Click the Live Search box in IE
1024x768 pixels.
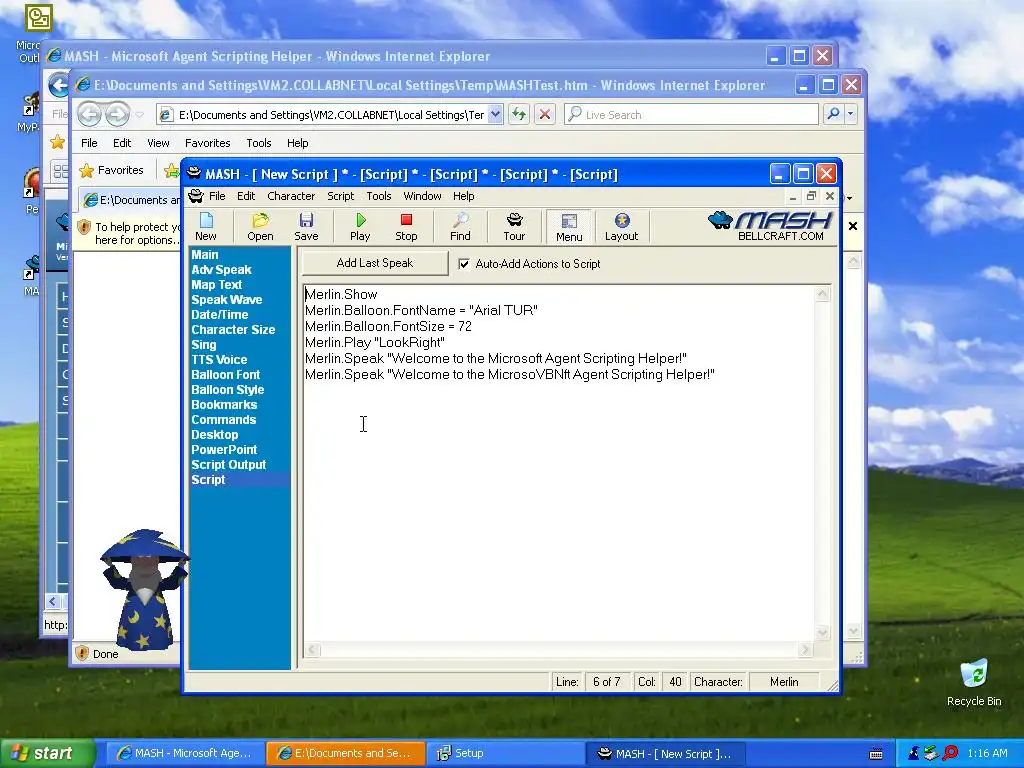(691, 114)
